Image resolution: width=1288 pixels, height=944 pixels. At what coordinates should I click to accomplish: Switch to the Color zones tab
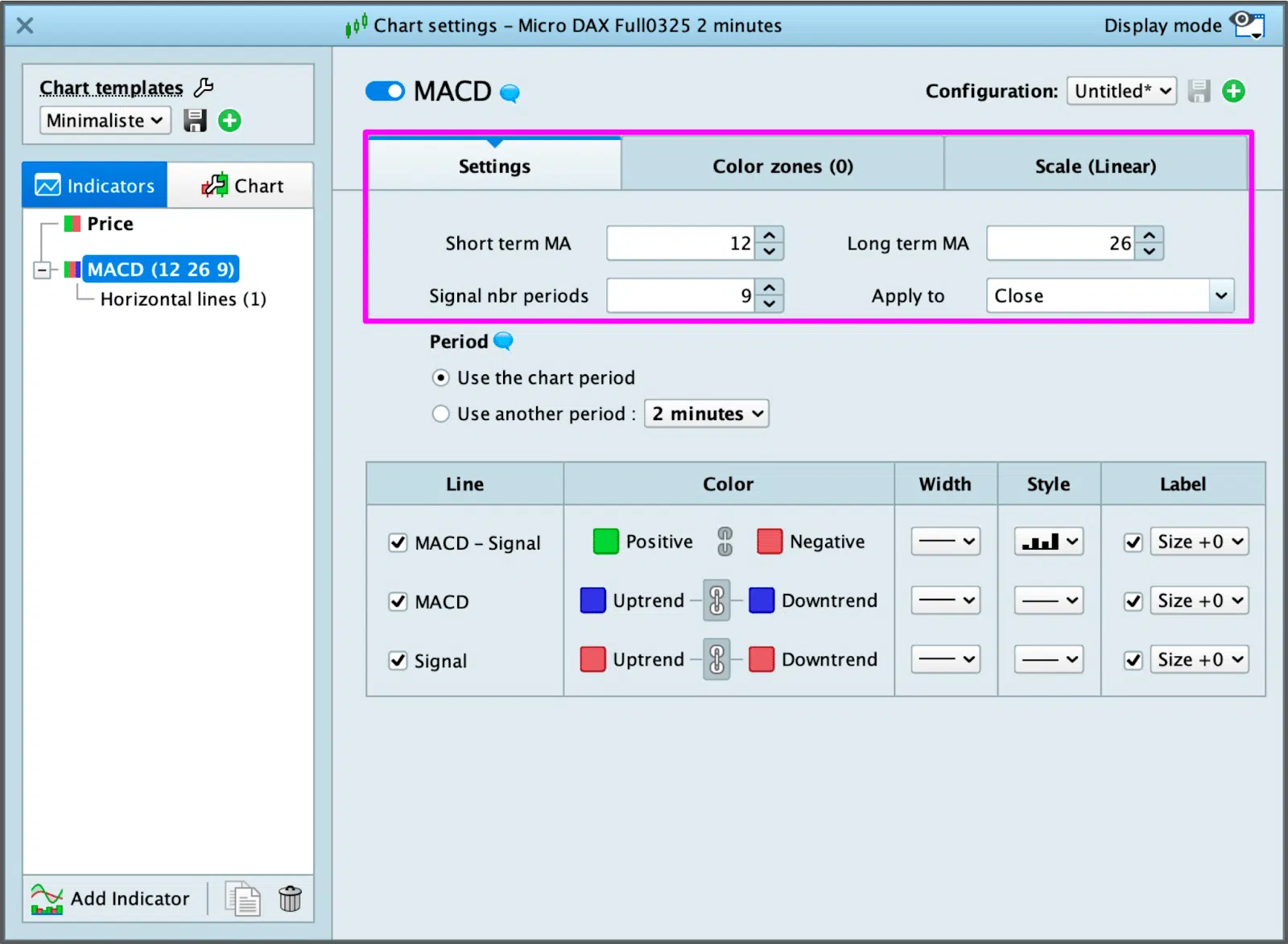click(782, 166)
